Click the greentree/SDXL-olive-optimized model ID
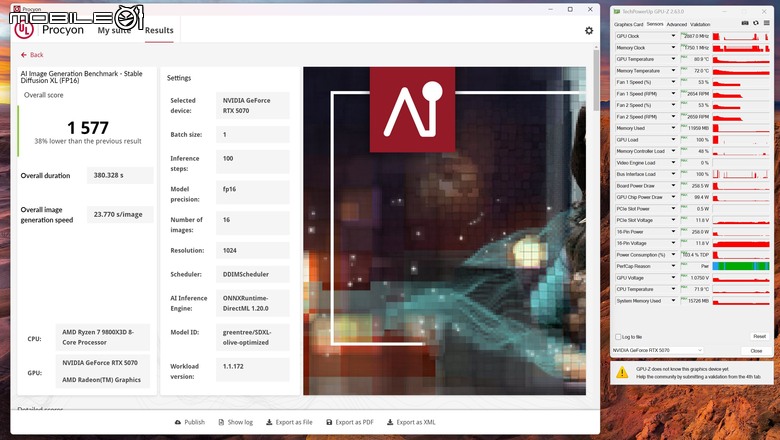Screen dimensions: 780x440 pos(252,338)
